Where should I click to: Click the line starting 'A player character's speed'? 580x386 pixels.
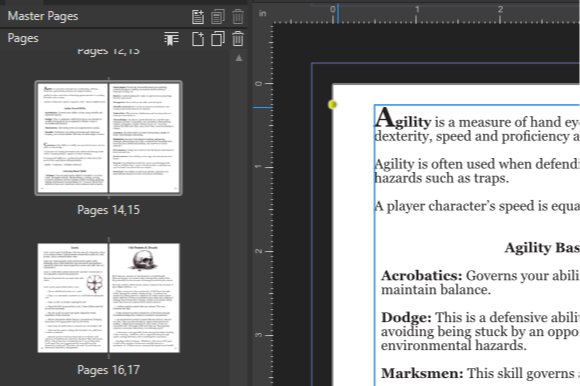click(x=477, y=206)
